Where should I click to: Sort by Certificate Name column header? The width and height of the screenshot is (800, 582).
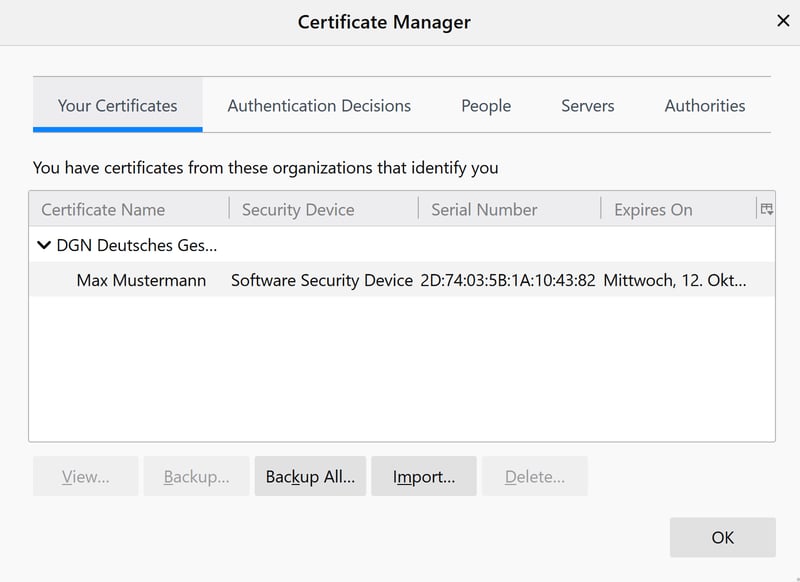(103, 209)
